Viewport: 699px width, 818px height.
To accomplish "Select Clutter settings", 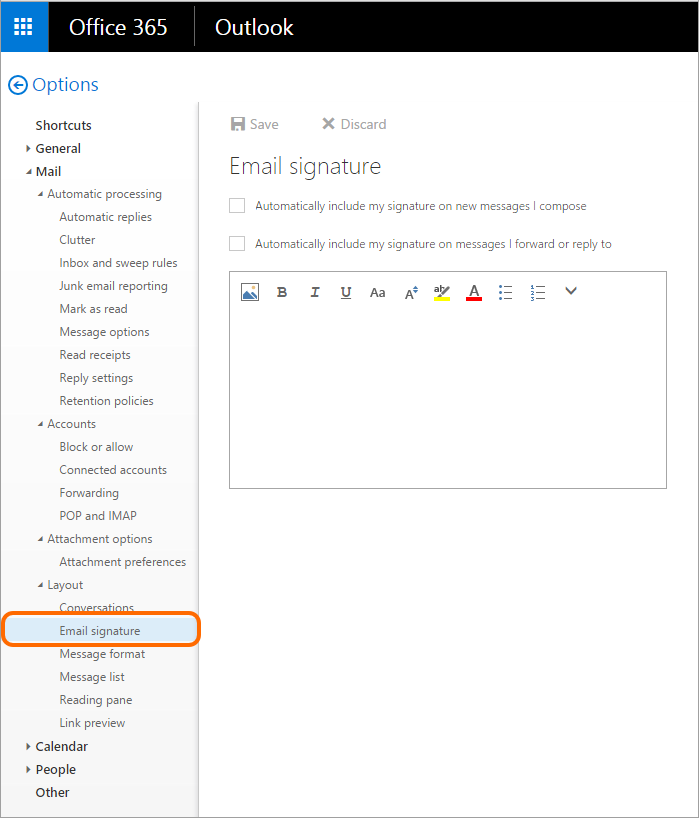I will pyautogui.click(x=77, y=240).
